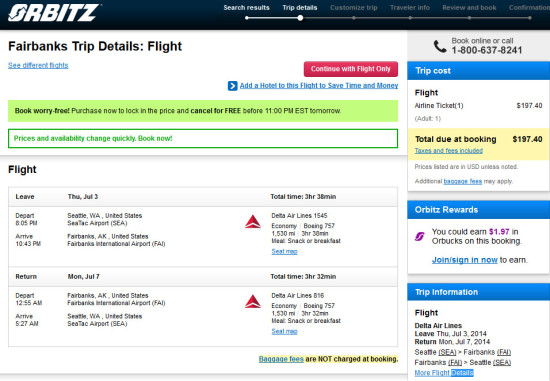Click the phone icon beside the call number
Screen dimensions: 550x381
pos(440,46)
